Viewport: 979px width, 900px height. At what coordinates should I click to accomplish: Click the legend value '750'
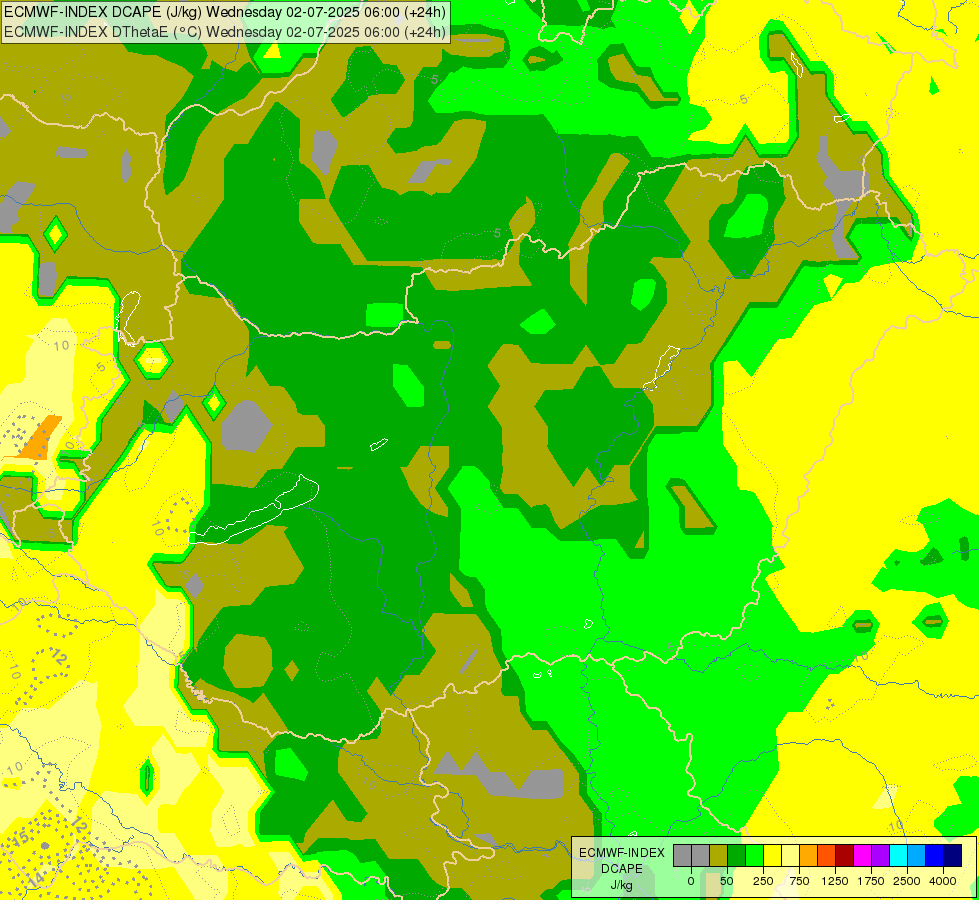pos(799,881)
